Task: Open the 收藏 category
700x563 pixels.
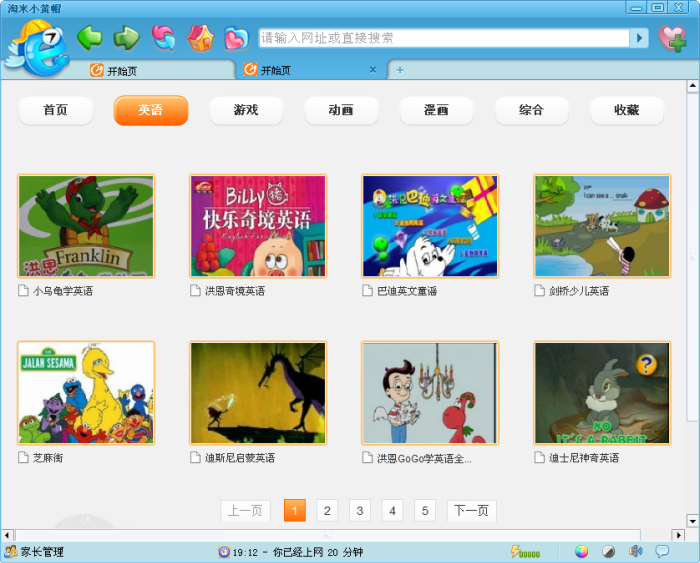Action: [627, 110]
